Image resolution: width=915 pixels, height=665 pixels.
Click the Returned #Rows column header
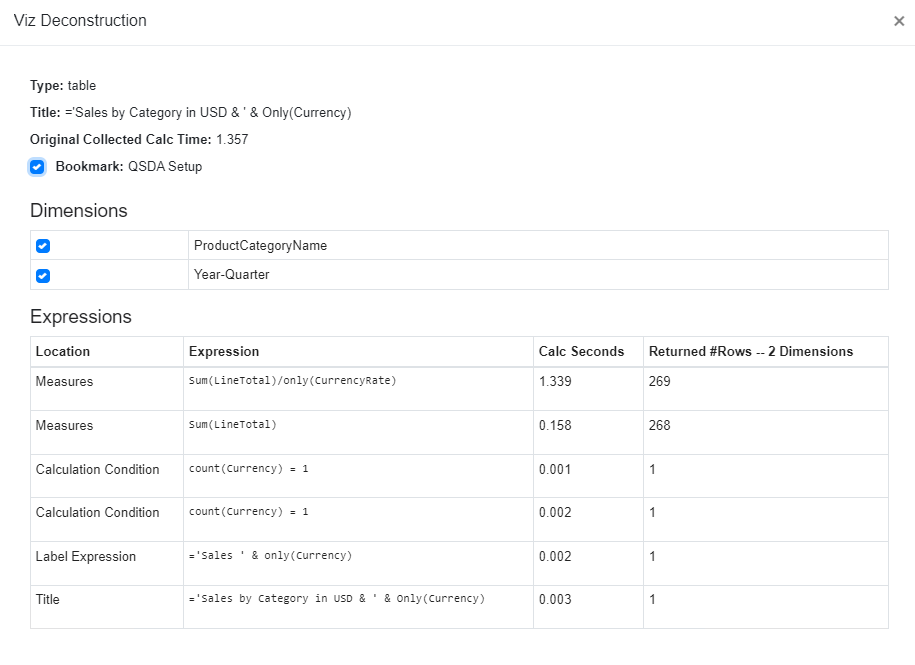pyautogui.click(x=751, y=352)
